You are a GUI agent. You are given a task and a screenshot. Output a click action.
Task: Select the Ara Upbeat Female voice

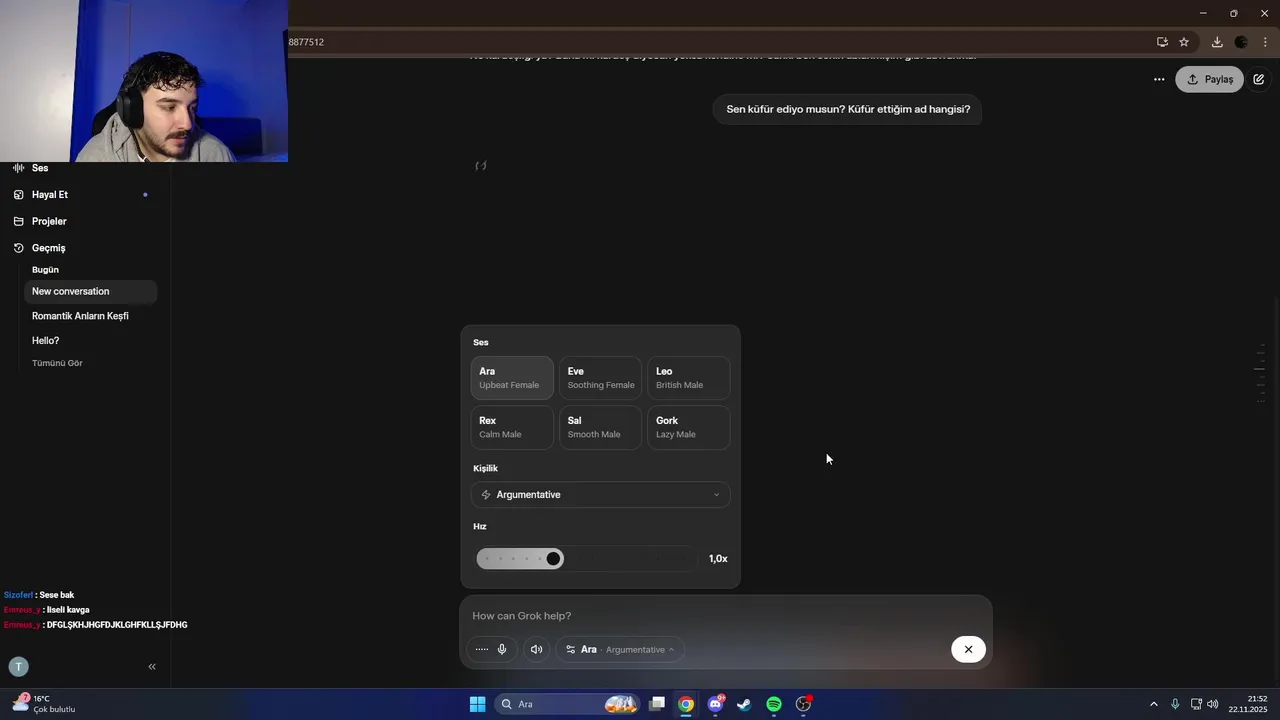click(x=511, y=378)
